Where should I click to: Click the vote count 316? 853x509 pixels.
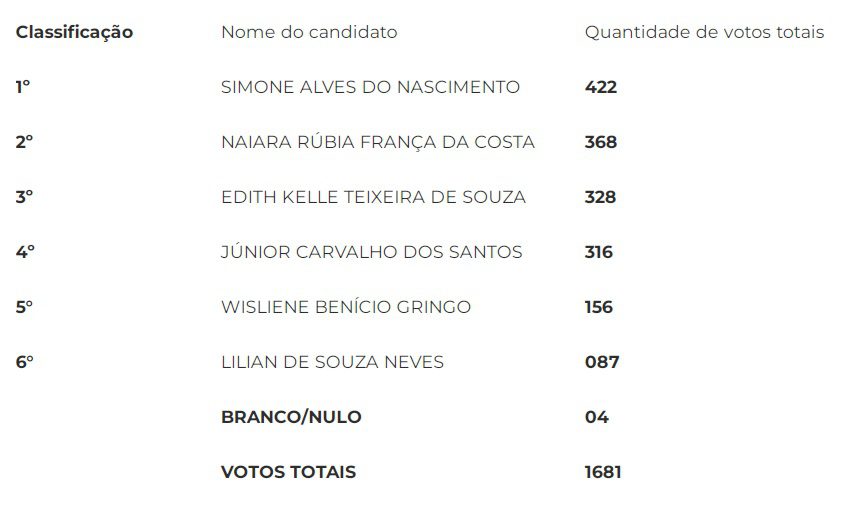[598, 252]
